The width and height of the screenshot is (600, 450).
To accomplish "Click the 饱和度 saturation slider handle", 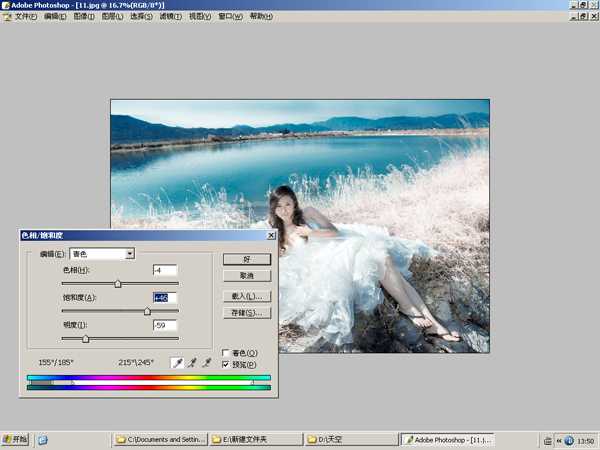I will tap(147, 312).
